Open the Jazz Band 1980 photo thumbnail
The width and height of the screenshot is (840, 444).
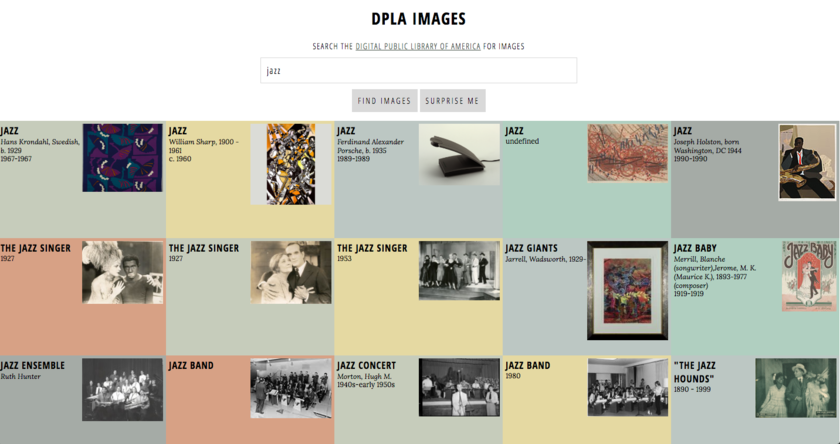pyautogui.click(x=628, y=387)
